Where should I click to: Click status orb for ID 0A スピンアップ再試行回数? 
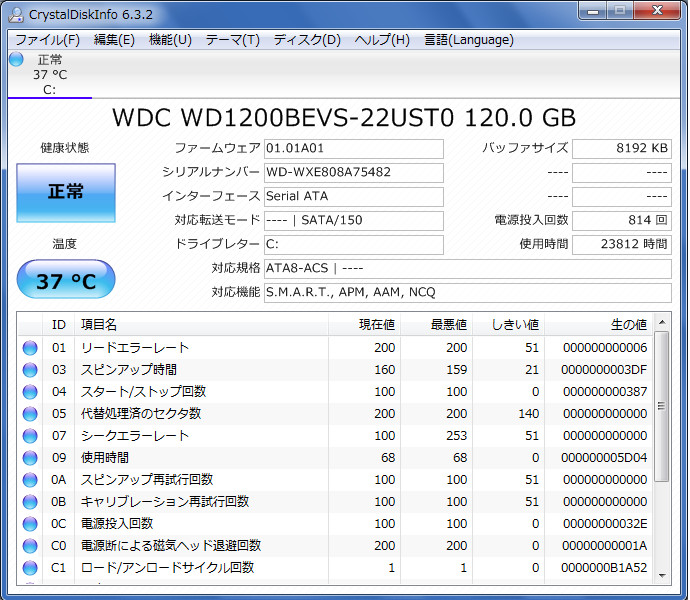30,480
